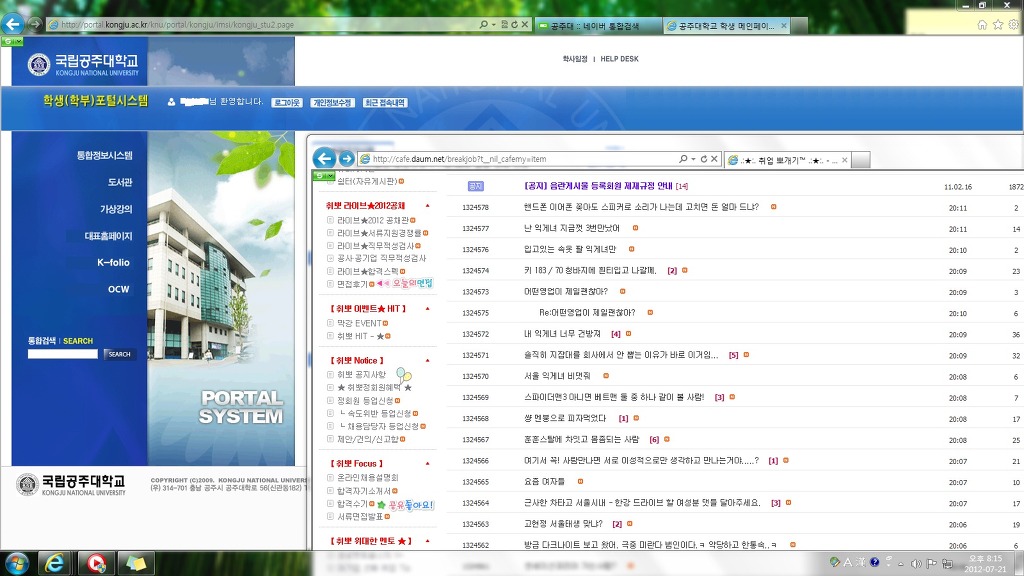Expand the URL autocomplete dropdown in portal window
The height and width of the screenshot is (576, 1024).
pos(494,24)
